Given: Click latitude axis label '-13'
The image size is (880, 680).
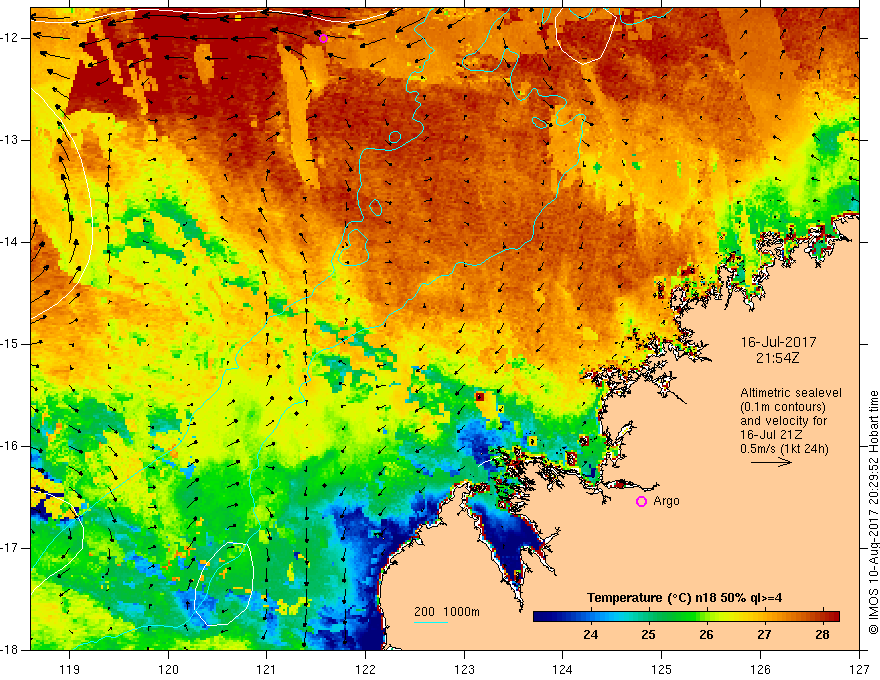Looking at the screenshot, I should (x=11, y=140).
